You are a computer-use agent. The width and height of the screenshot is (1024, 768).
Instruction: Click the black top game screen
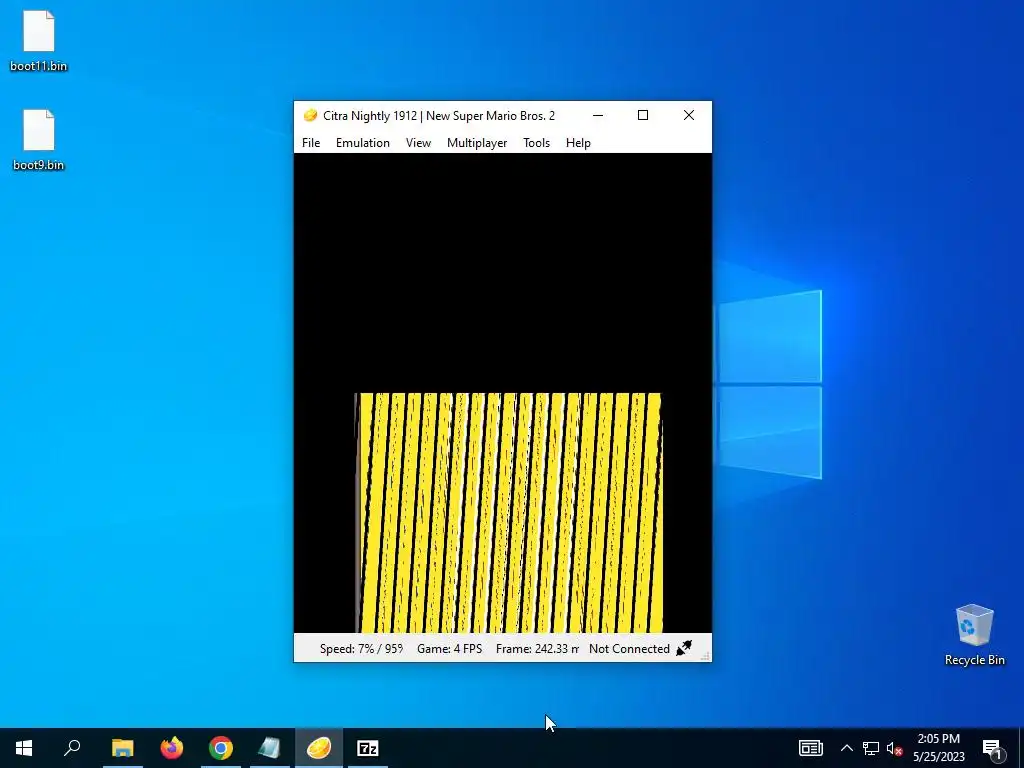[x=503, y=272]
